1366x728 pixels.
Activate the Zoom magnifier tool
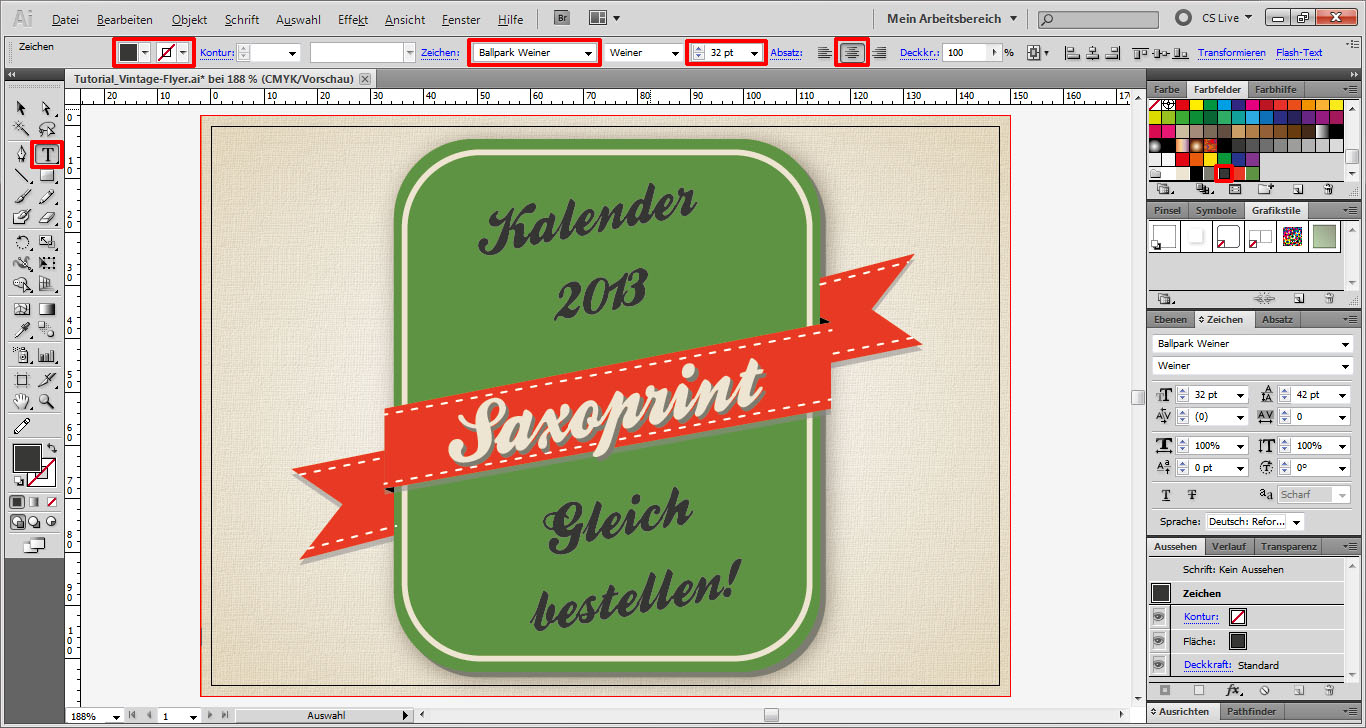46,402
